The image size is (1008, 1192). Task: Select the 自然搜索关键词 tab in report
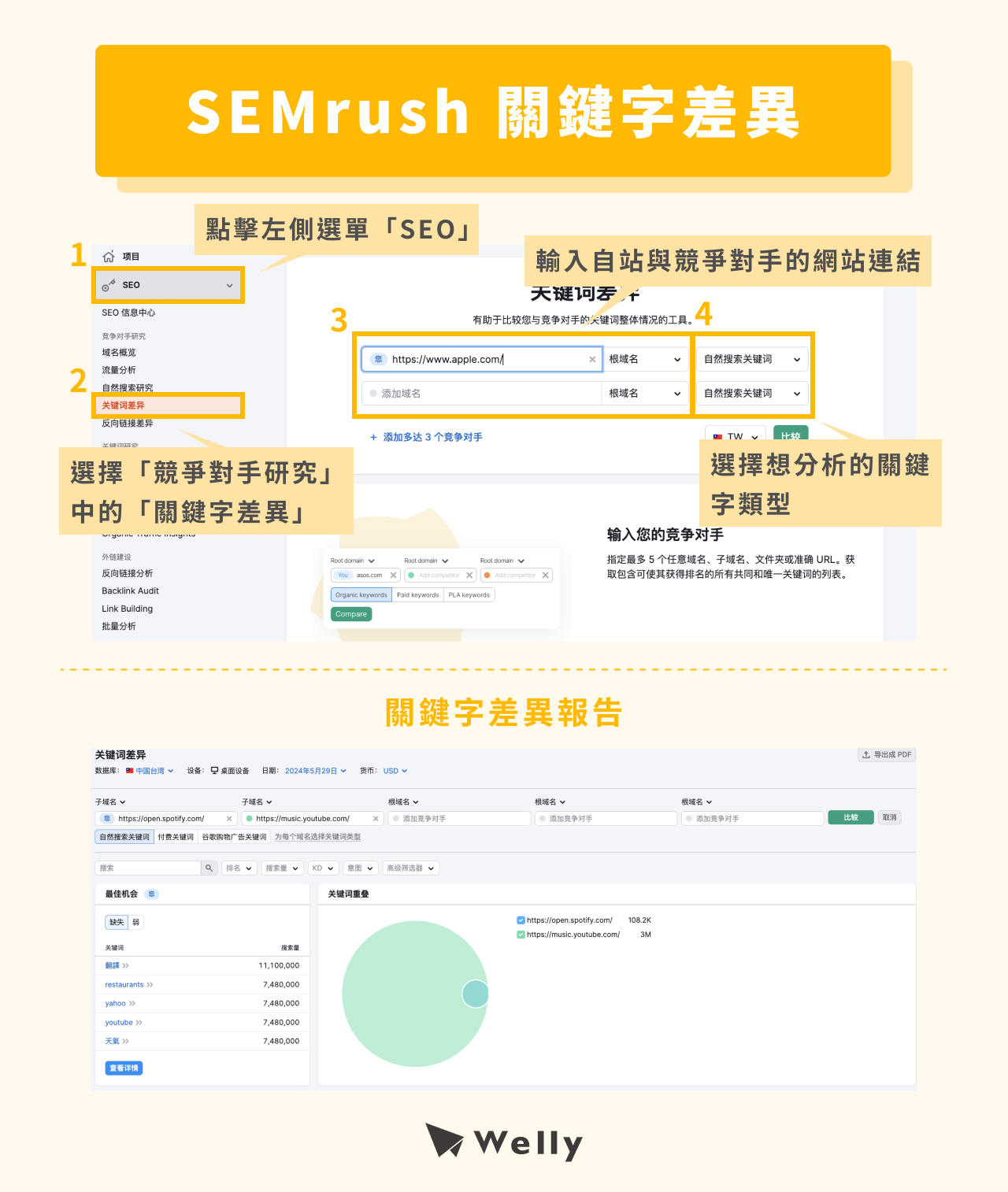point(124,837)
